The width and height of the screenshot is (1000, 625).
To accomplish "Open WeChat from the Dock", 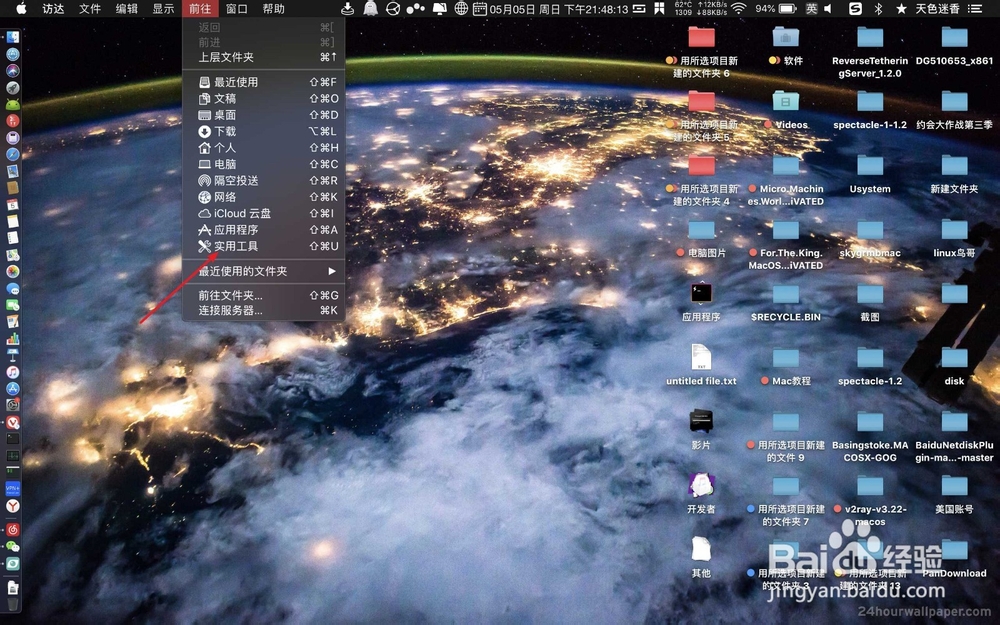I will pyautogui.click(x=13, y=547).
